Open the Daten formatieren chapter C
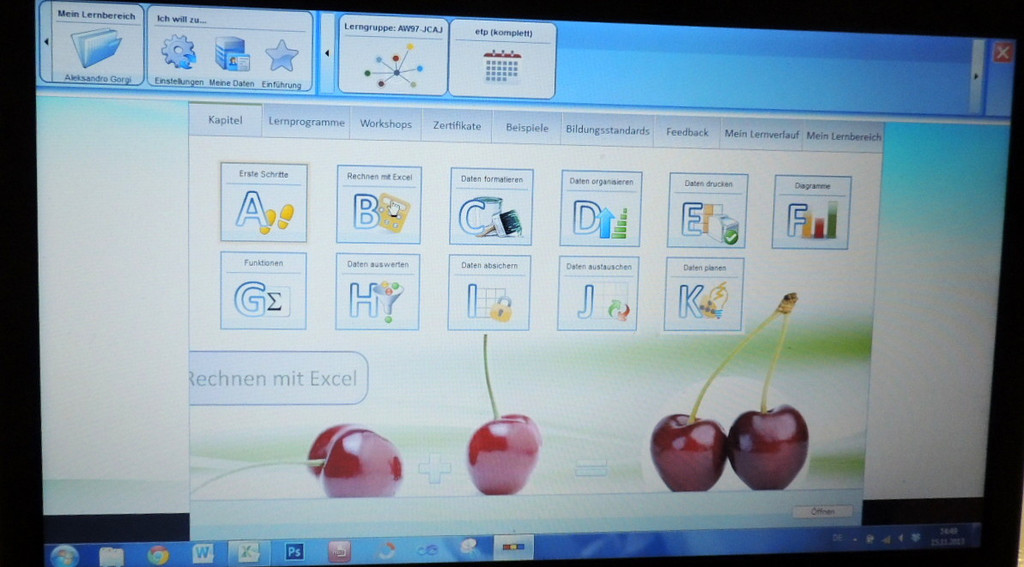This screenshot has width=1024, height=567. click(491, 208)
